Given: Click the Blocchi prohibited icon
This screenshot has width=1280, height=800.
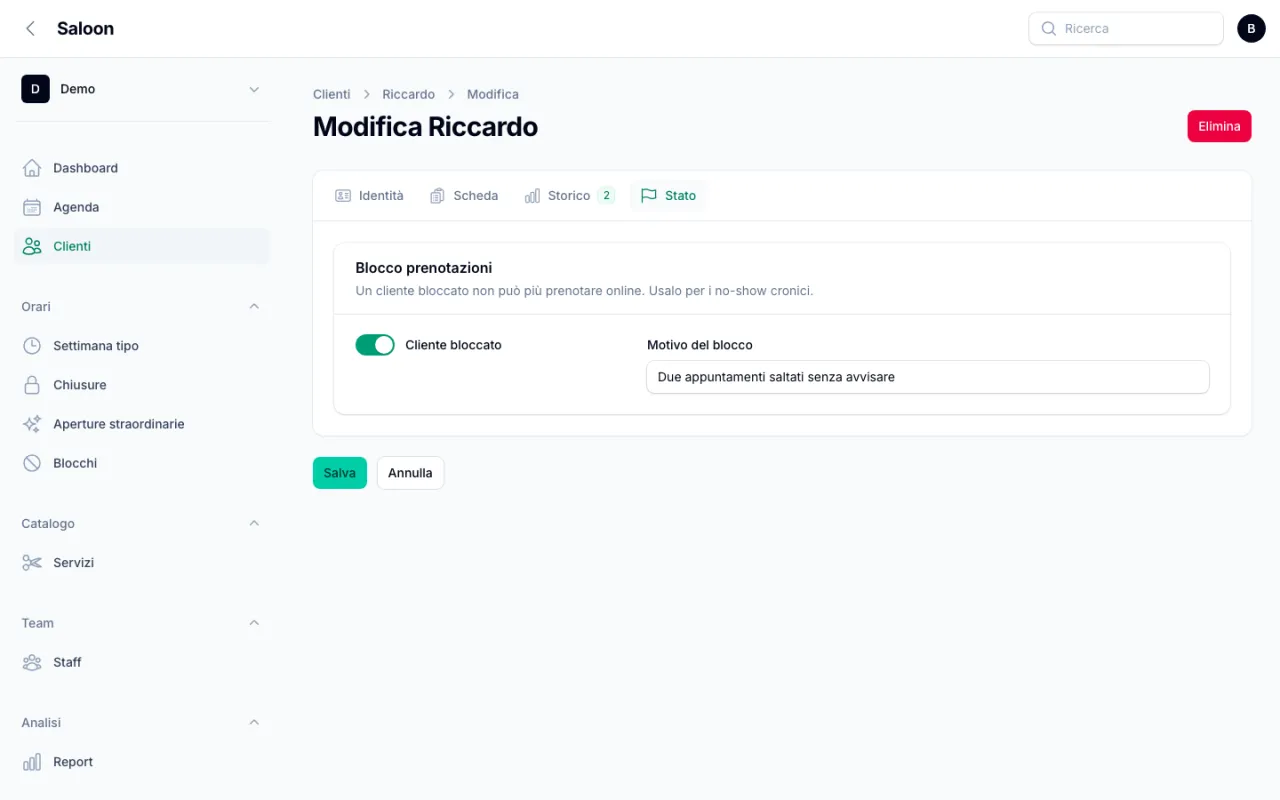Looking at the screenshot, I should tap(32, 463).
